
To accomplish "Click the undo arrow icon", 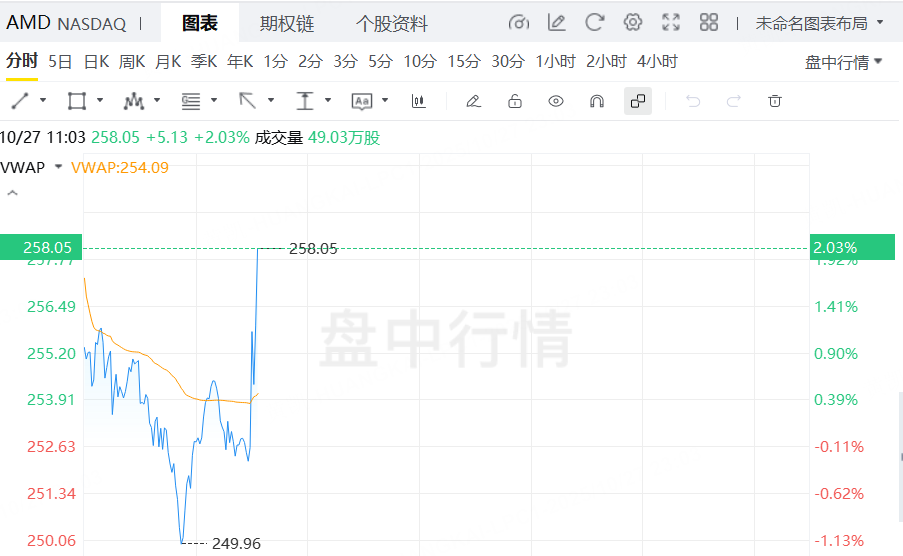I will [693, 101].
